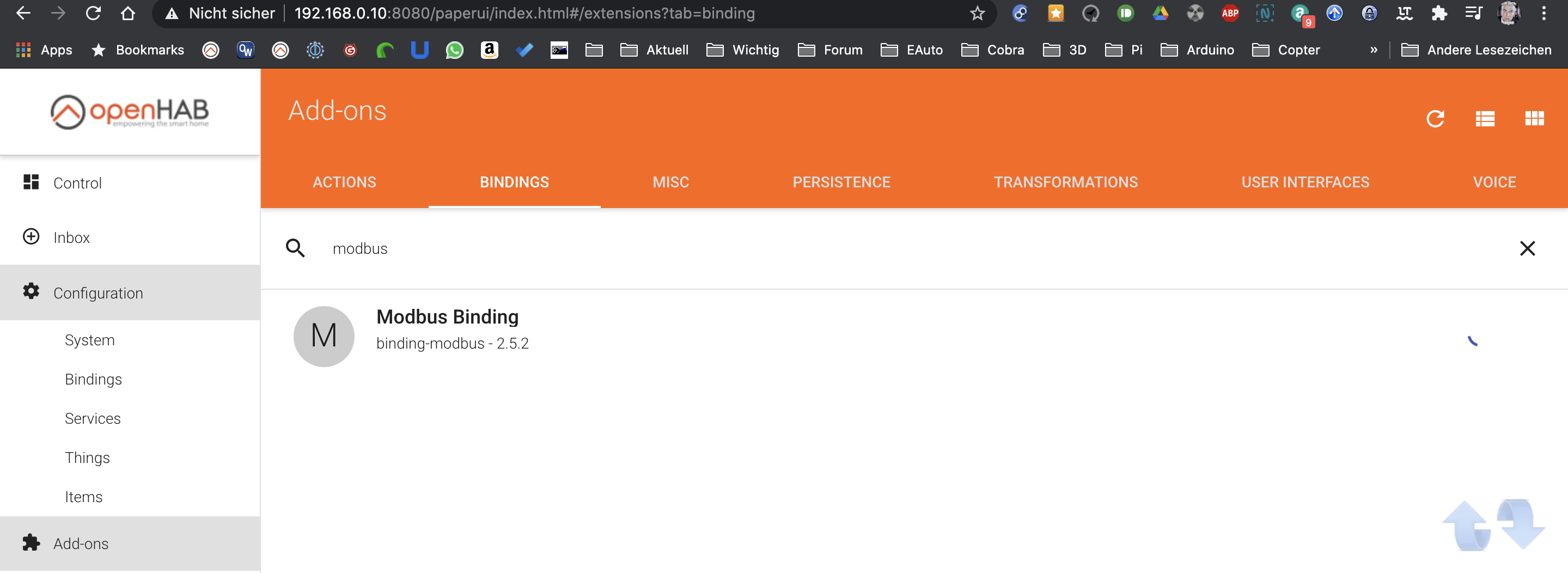The height and width of the screenshot is (573, 1568).
Task: Open the 3D bookmark folder
Action: pyautogui.click(x=1065, y=50)
